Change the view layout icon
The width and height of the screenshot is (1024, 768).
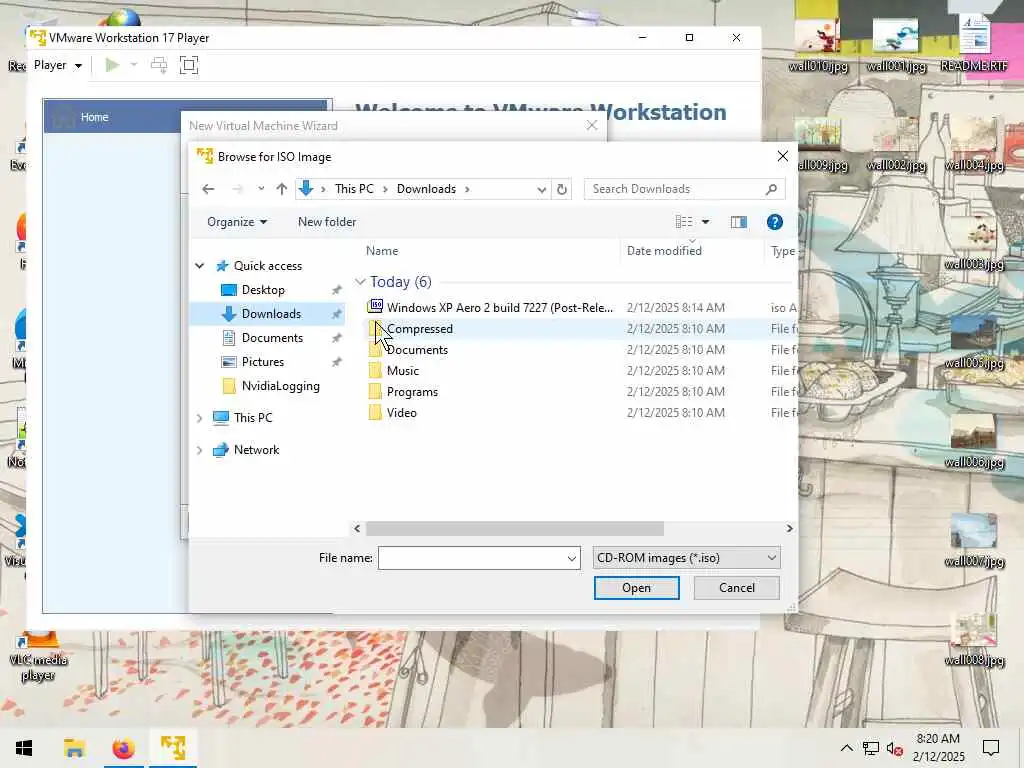tap(684, 222)
